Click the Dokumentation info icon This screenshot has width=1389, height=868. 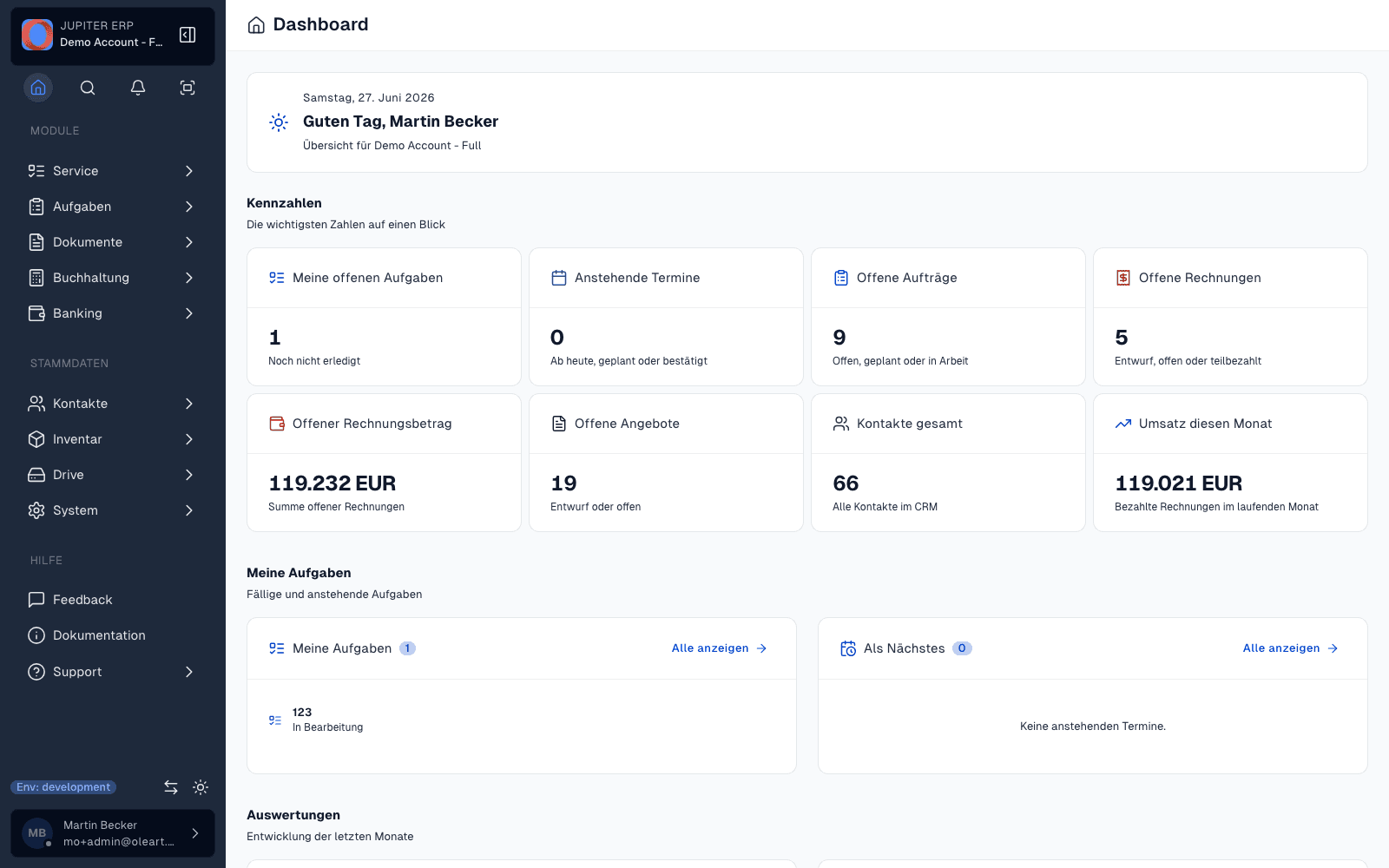(x=36, y=635)
